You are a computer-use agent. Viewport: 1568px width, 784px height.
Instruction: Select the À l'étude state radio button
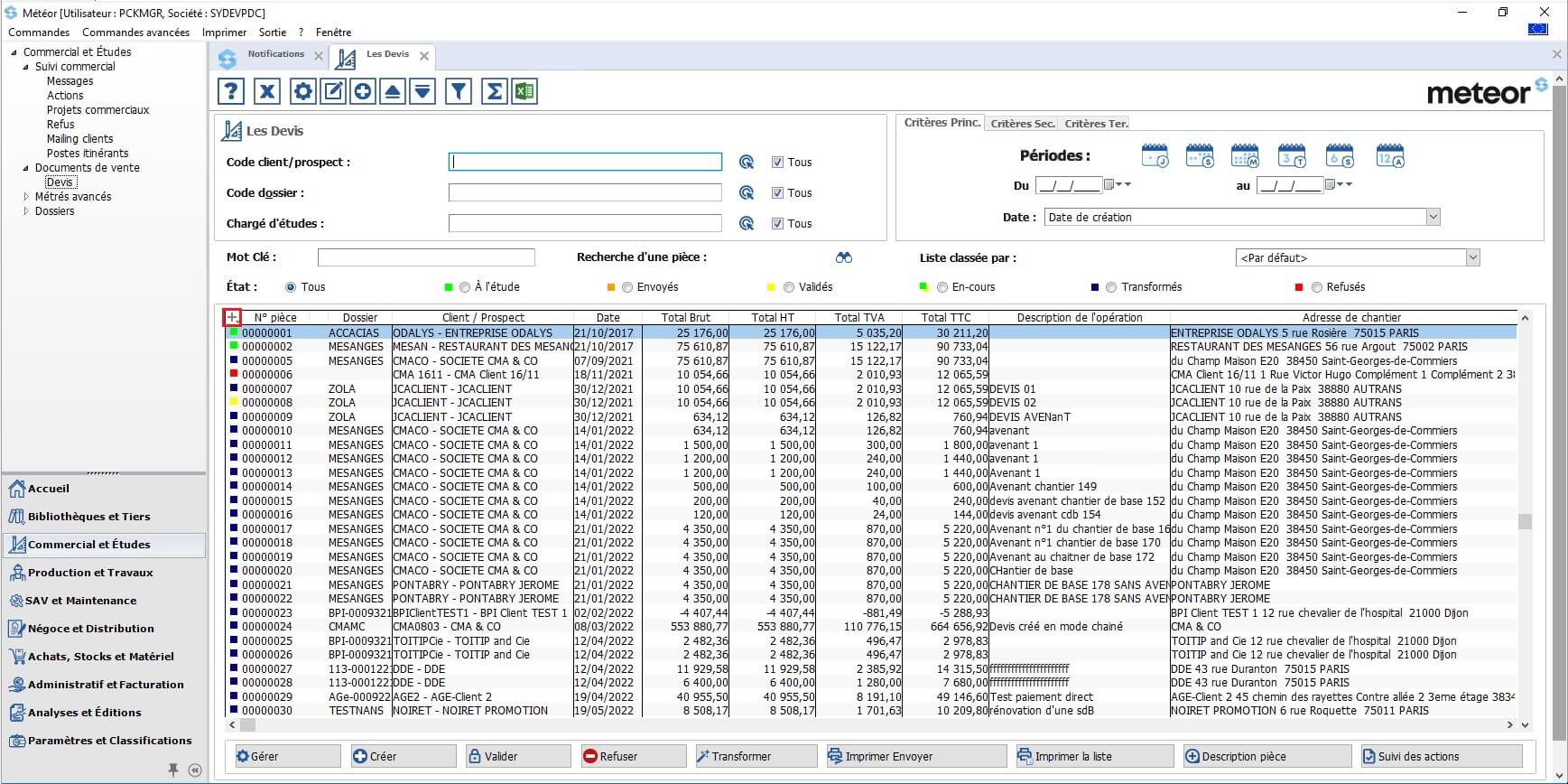[x=465, y=287]
